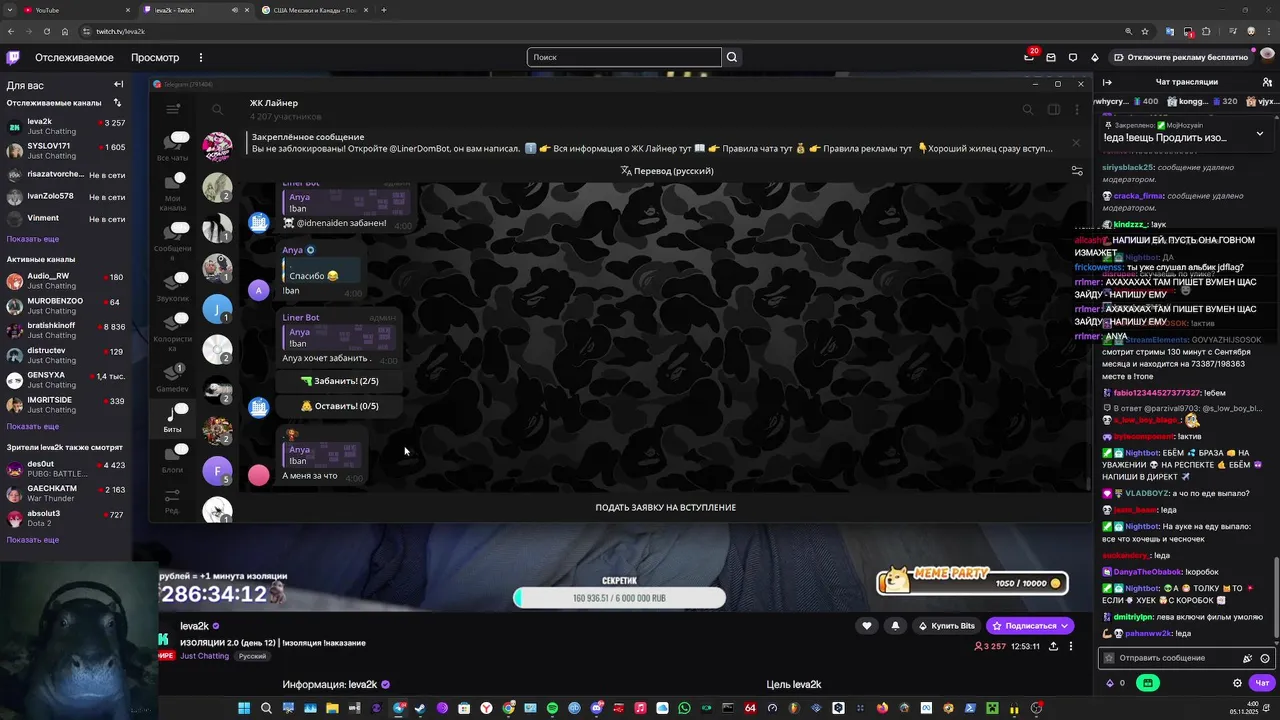1280x720 pixels.
Task: Open Spotify from the taskbar
Action: coord(552,708)
